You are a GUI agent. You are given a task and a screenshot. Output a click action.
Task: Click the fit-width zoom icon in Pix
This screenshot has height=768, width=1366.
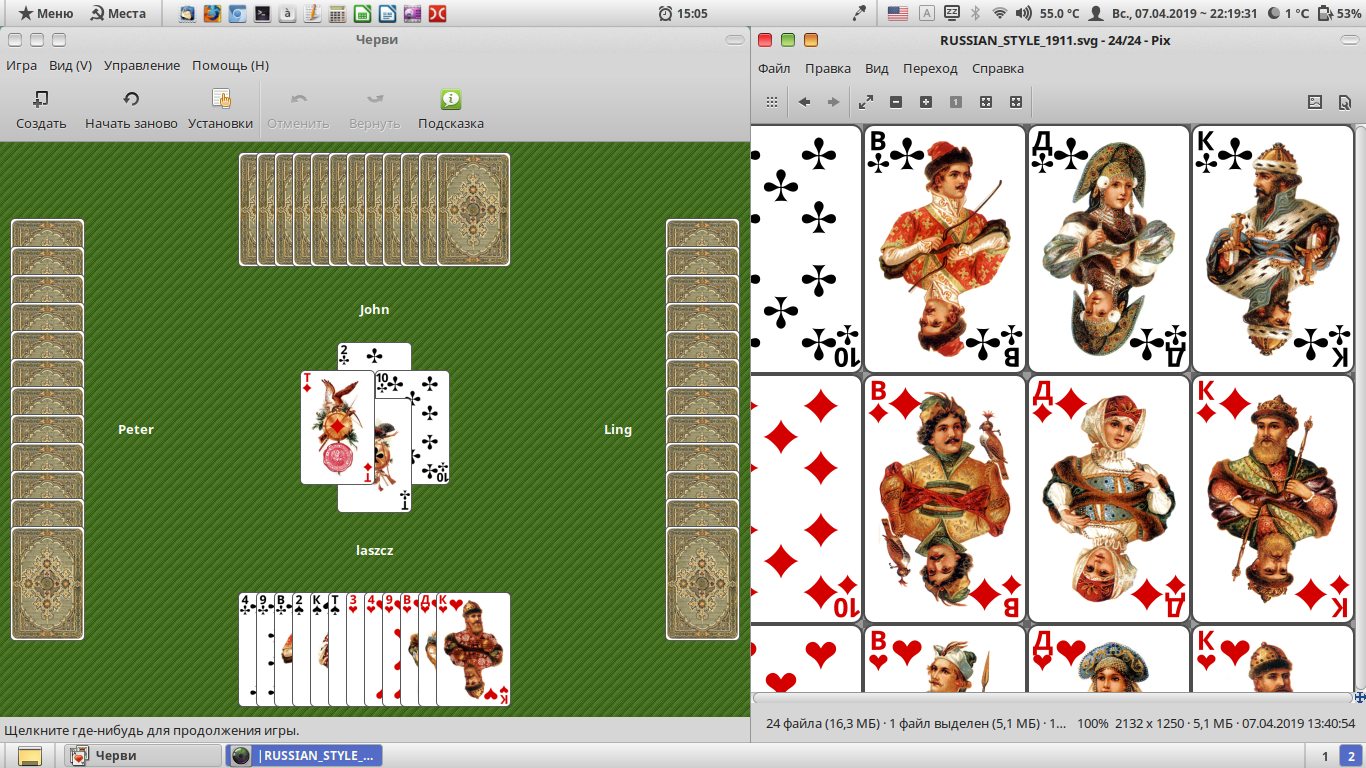coord(1016,102)
